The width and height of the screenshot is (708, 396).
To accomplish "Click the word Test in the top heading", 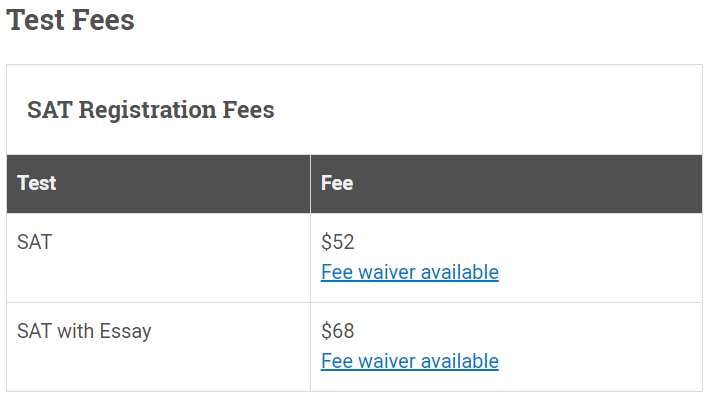I will click(36, 20).
